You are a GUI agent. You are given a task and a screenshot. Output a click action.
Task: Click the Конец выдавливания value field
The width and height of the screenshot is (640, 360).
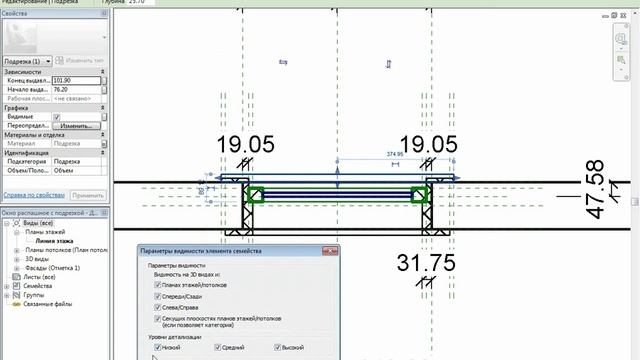click(76, 81)
